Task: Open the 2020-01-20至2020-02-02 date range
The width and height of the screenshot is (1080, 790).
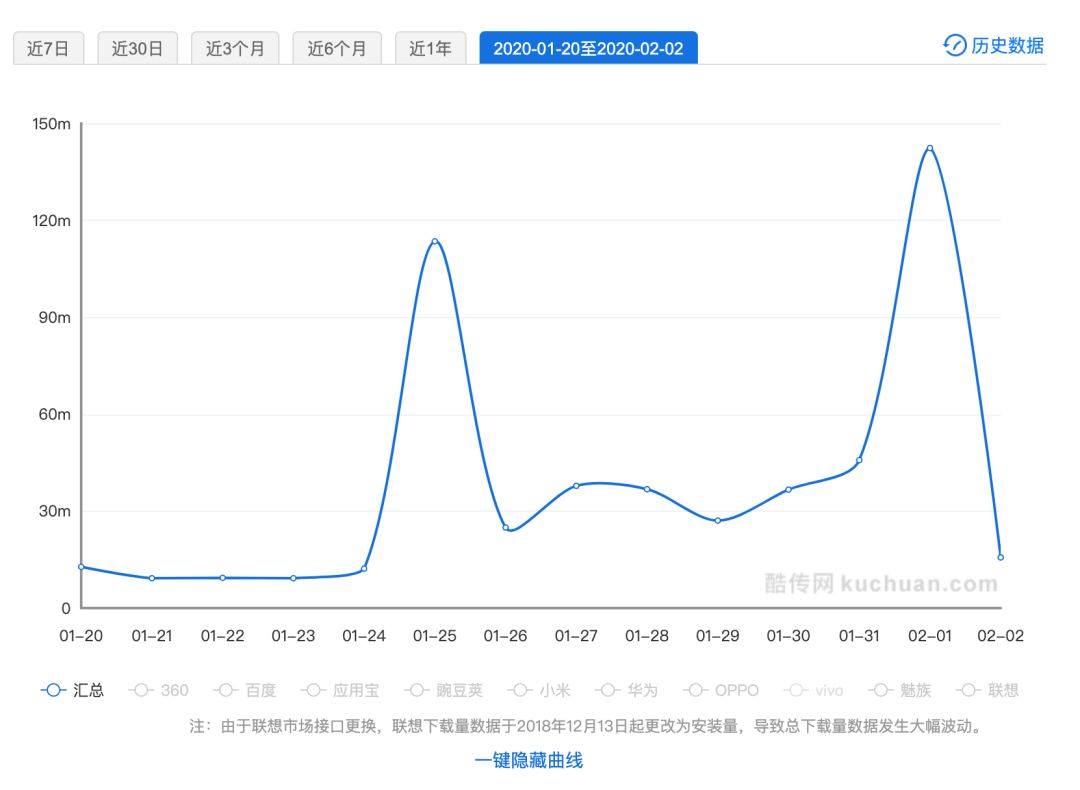Action: [588, 47]
